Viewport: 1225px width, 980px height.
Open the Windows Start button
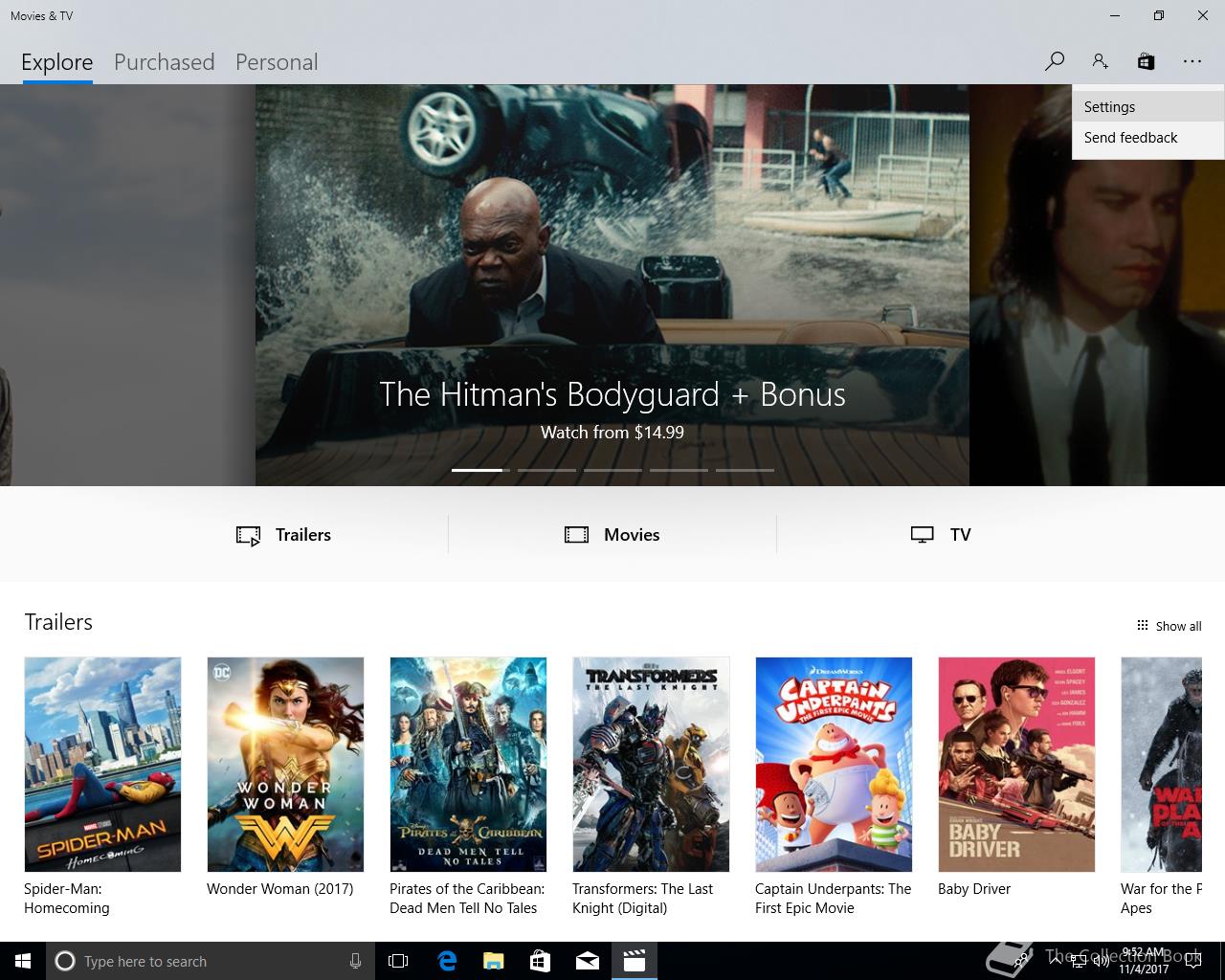point(23,961)
